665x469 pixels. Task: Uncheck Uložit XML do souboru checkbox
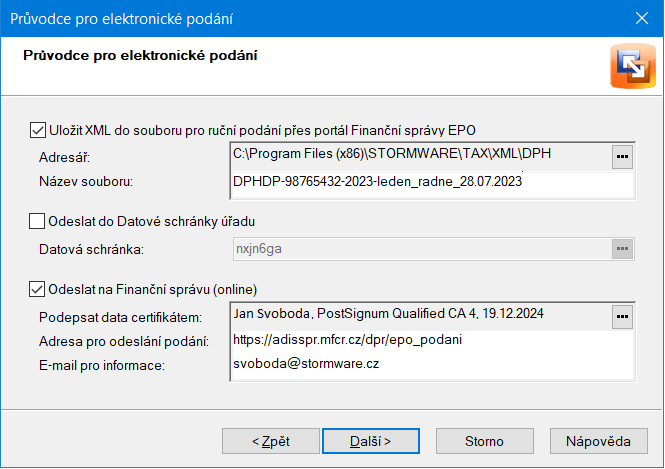coord(37,130)
